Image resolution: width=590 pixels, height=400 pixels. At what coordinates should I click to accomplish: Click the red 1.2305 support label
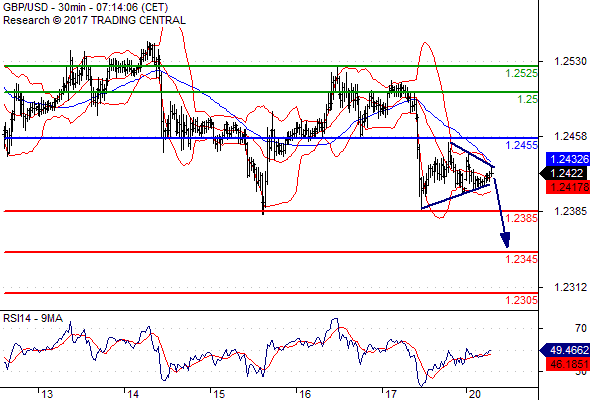pyautogui.click(x=521, y=300)
